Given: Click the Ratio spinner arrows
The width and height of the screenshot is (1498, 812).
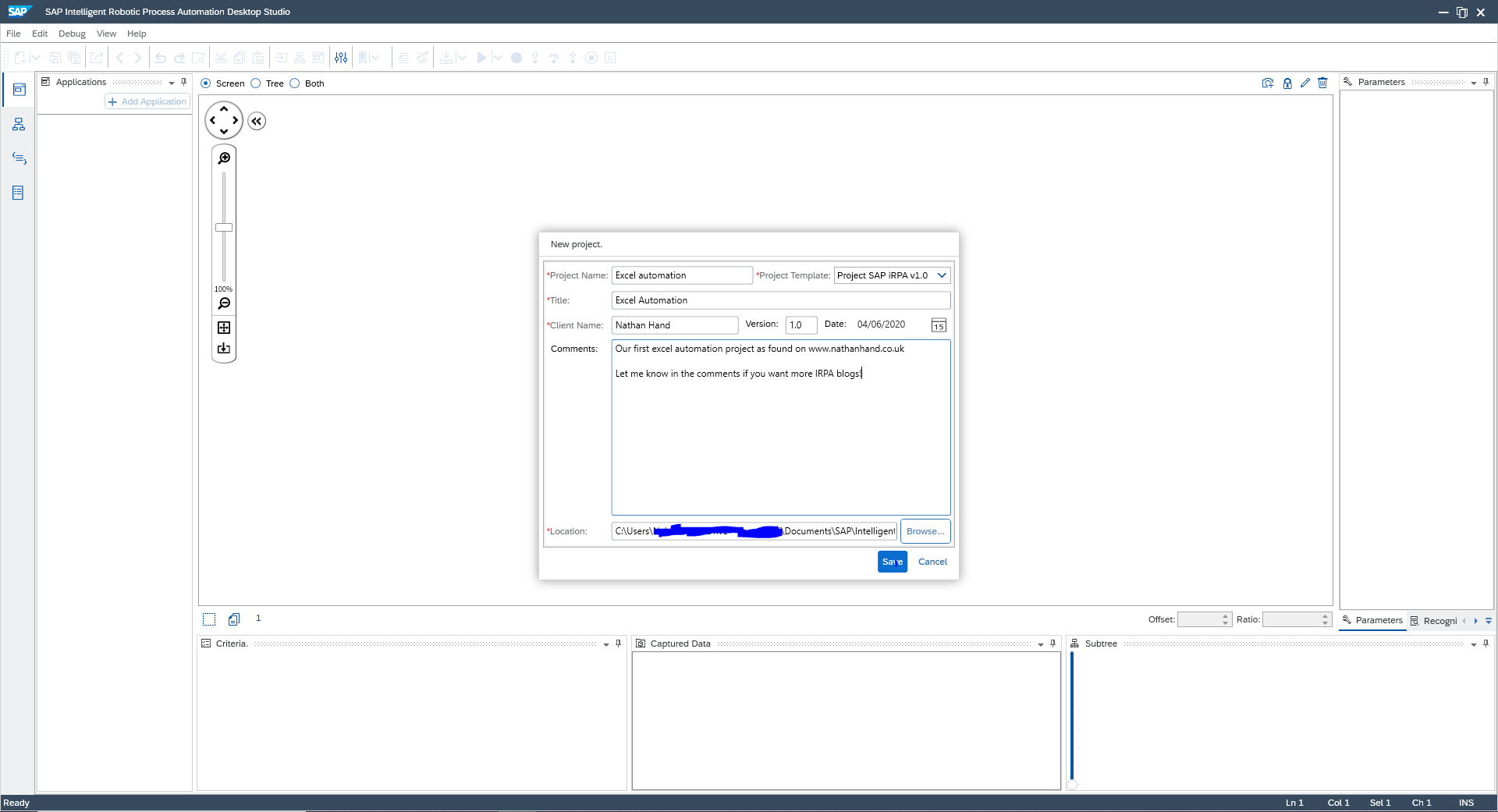Looking at the screenshot, I should (x=1326, y=619).
